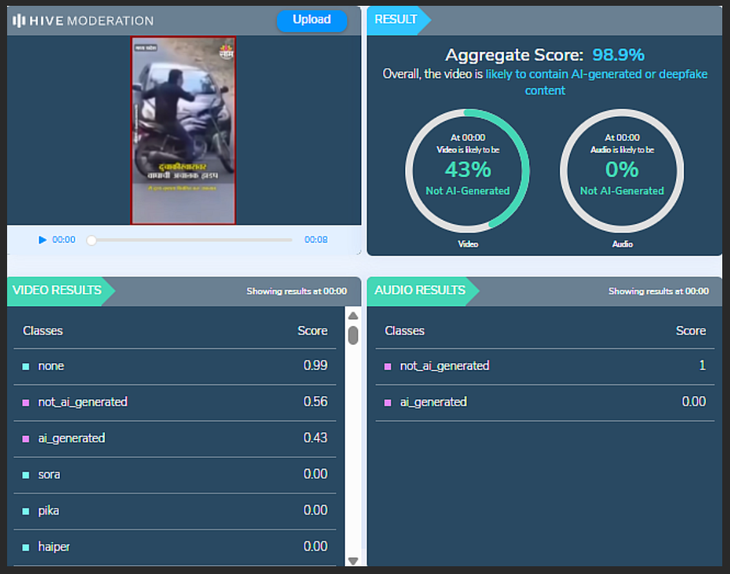Click the pink marker beside video ai_generated
This screenshot has width=730, height=574.
[26, 439]
